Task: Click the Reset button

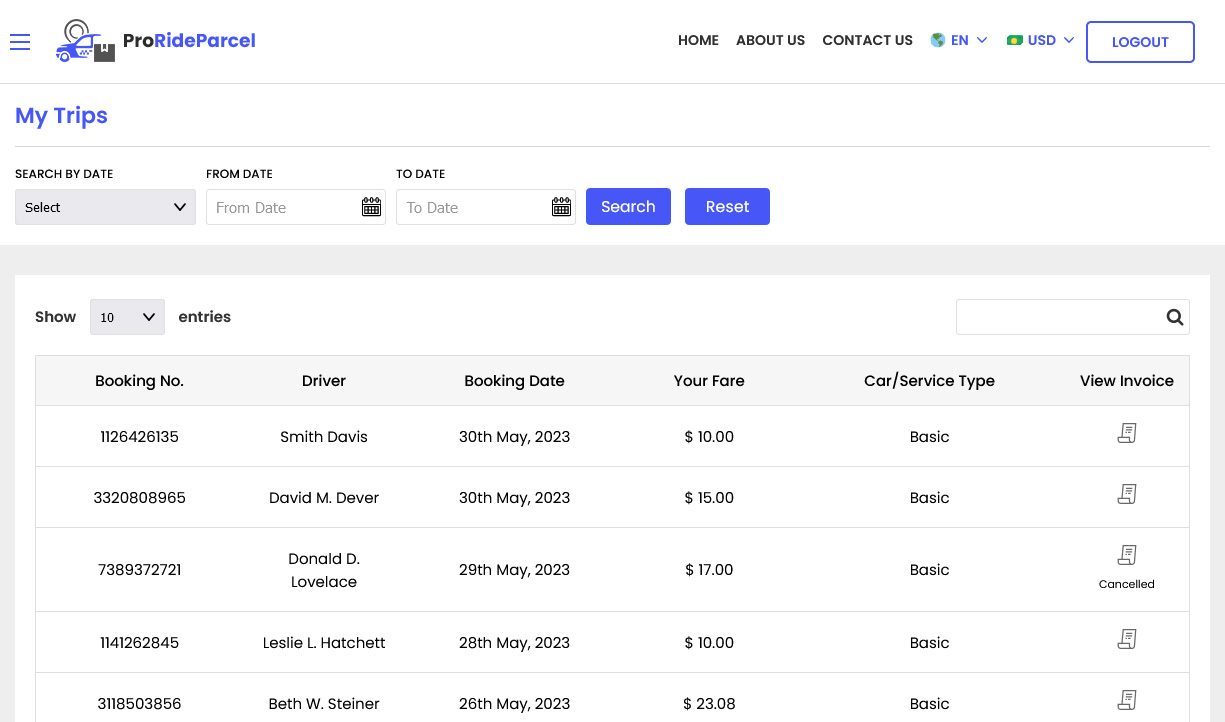Action: [727, 207]
